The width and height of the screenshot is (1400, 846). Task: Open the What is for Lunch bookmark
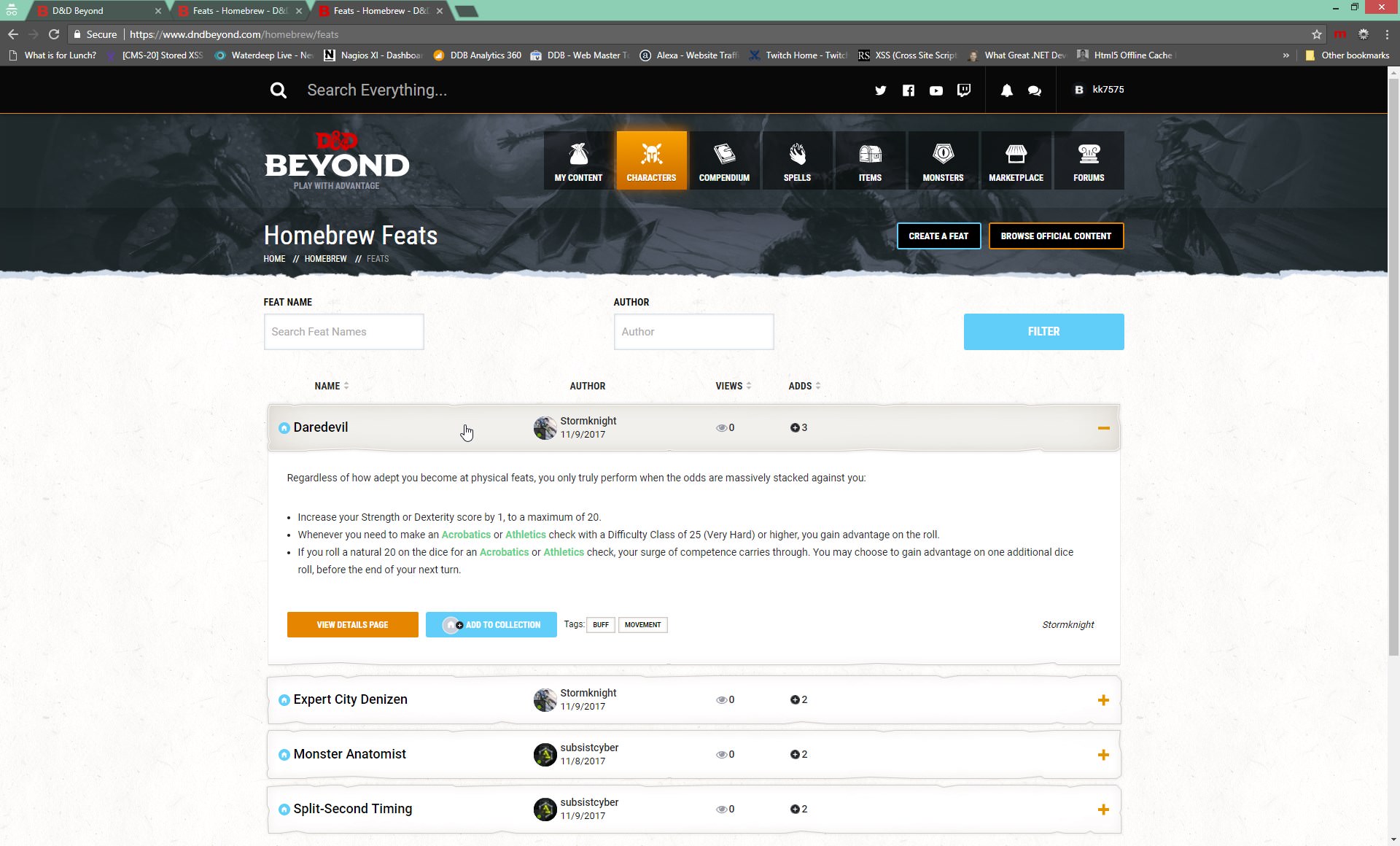click(x=52, y=55)
